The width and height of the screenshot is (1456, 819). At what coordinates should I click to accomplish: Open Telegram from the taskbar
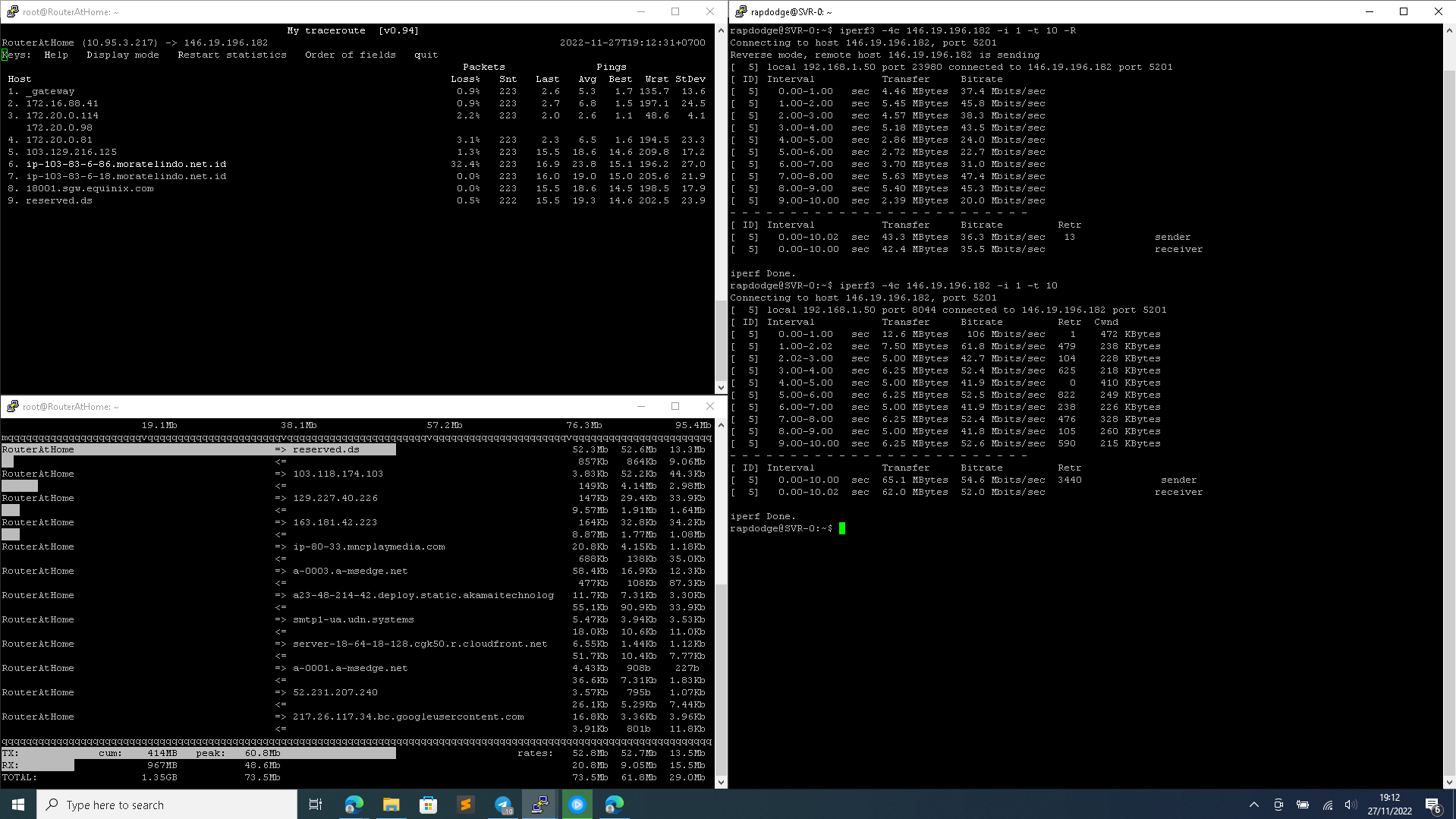coord(503,805)
